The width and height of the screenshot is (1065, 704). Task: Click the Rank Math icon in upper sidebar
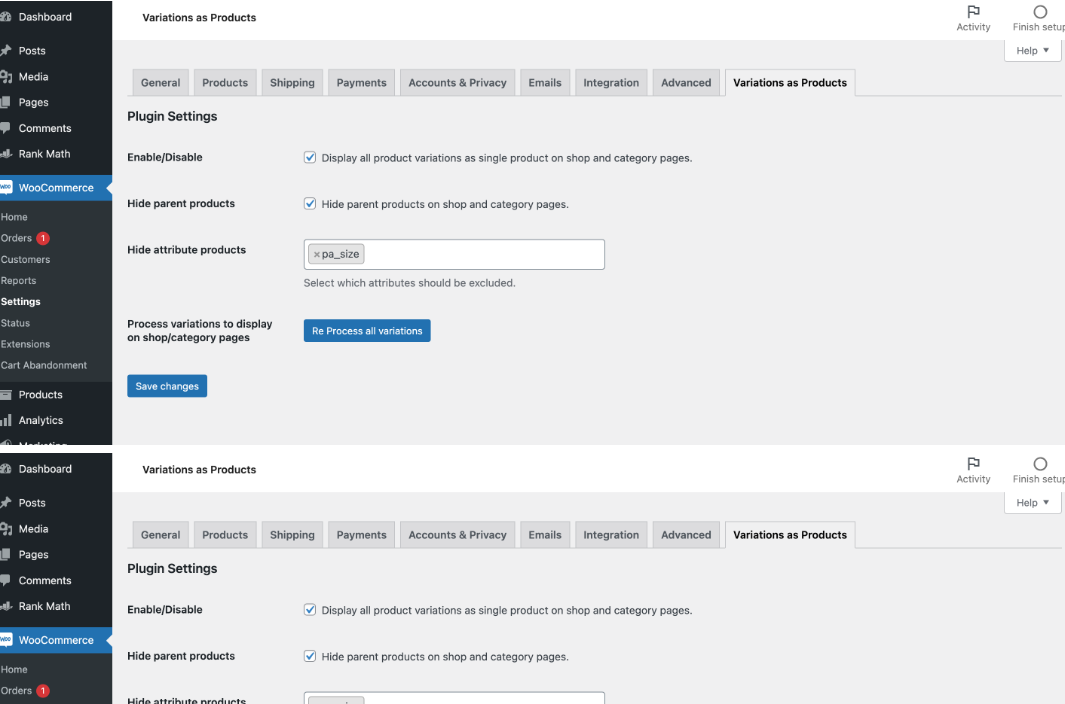point(5,155)
